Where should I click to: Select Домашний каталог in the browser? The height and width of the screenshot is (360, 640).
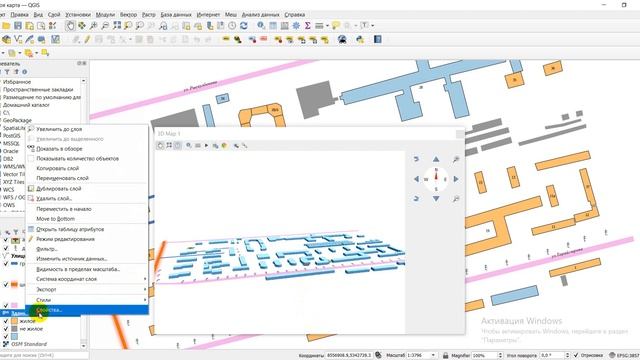(26, 105)
